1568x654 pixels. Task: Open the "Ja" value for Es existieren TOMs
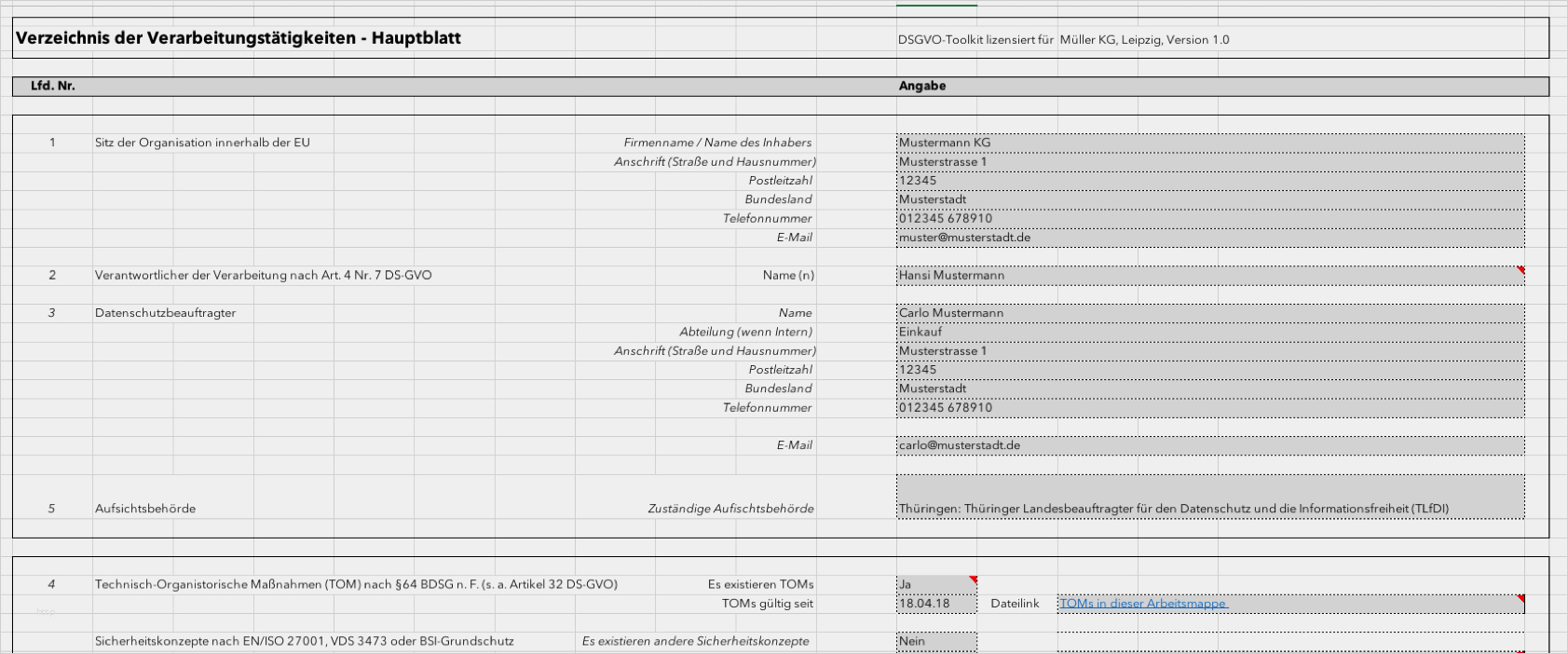coord(934,585)
